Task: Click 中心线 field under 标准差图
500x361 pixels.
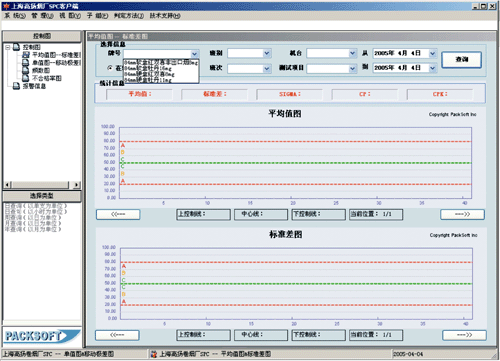Action: (x=261, y=335)
